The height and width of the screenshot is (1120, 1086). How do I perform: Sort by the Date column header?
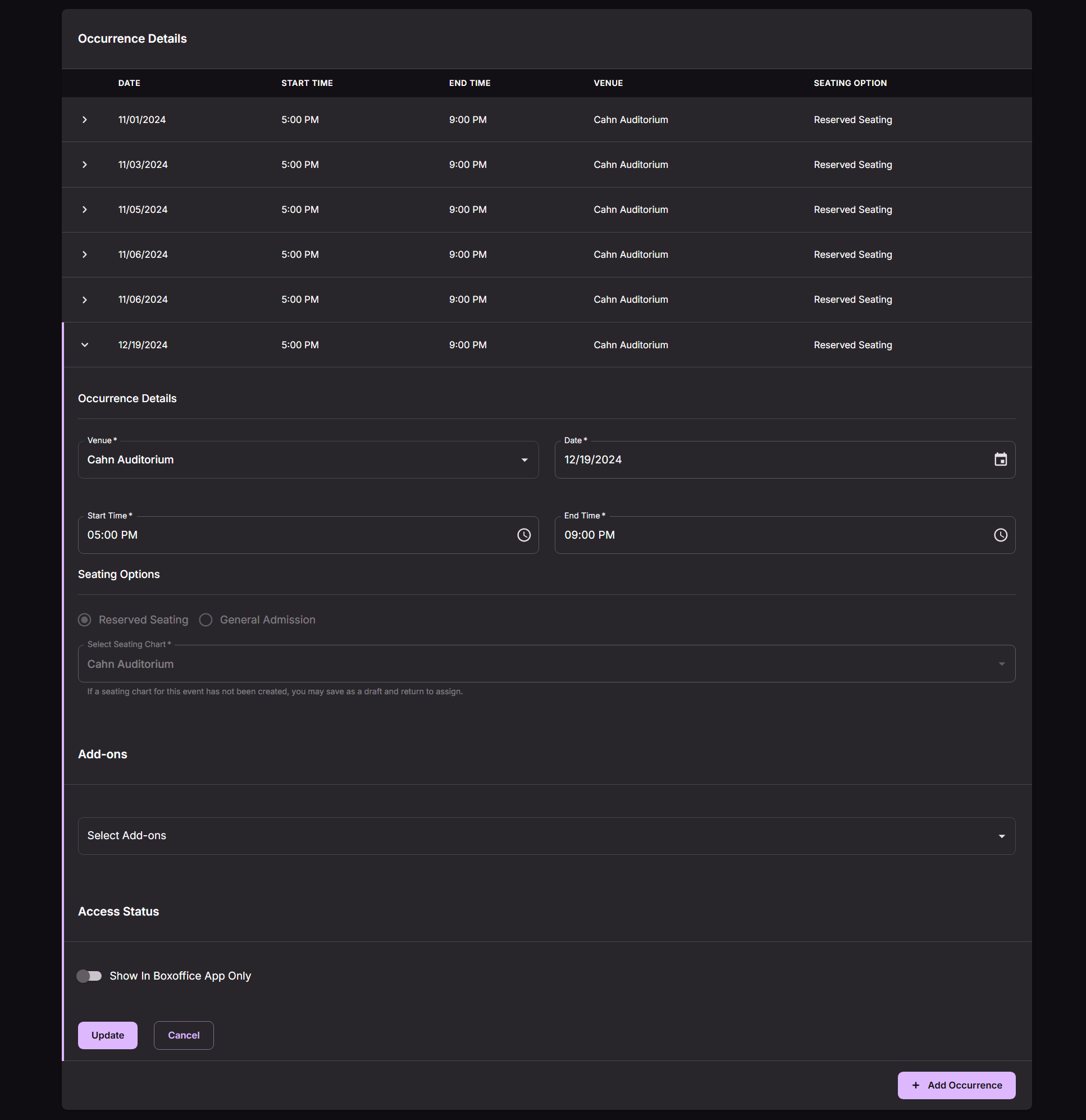129,83
